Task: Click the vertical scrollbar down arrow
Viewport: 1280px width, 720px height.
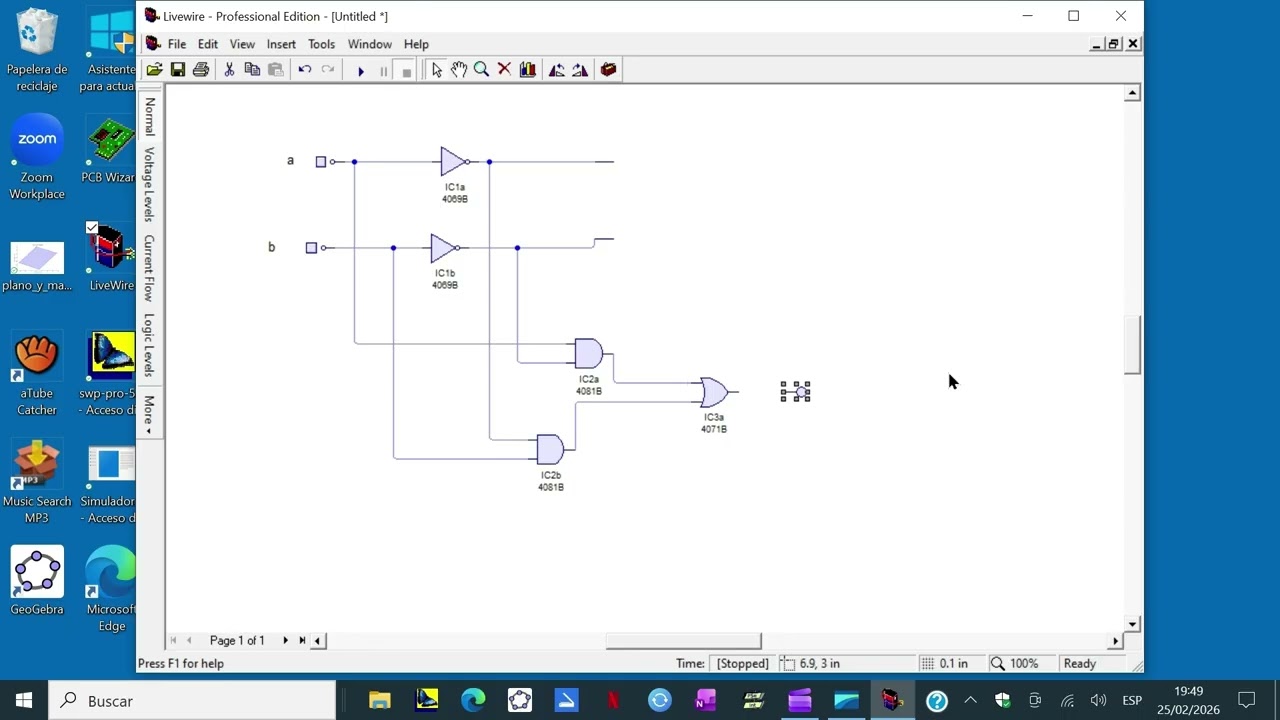Action: [1132, 624]
